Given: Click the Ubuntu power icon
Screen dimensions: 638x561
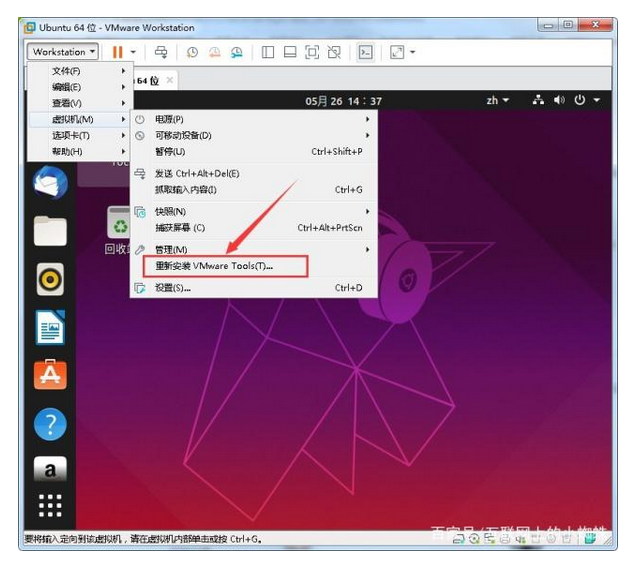Looking at the screenshot, I should (580, 100).
